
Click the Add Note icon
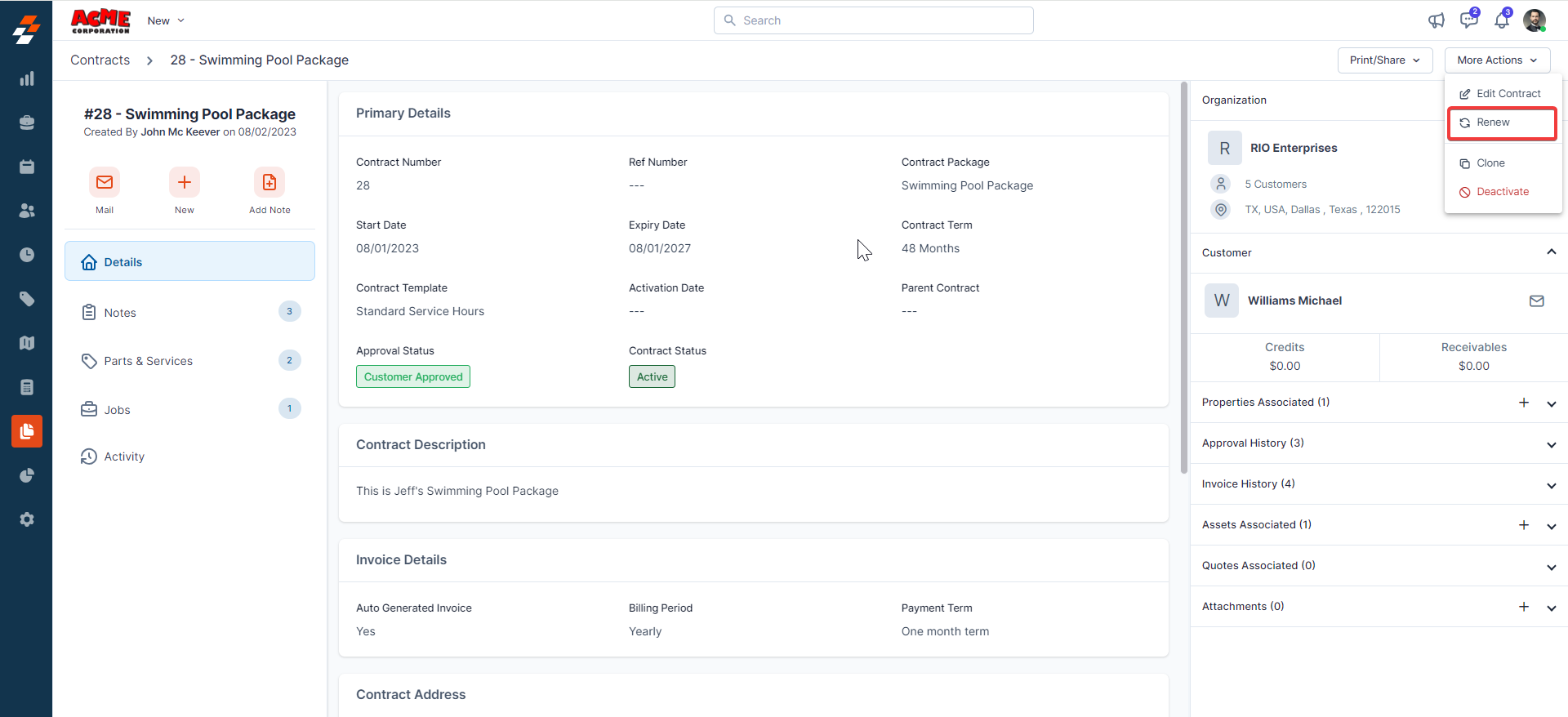click(x=269, y=182)
